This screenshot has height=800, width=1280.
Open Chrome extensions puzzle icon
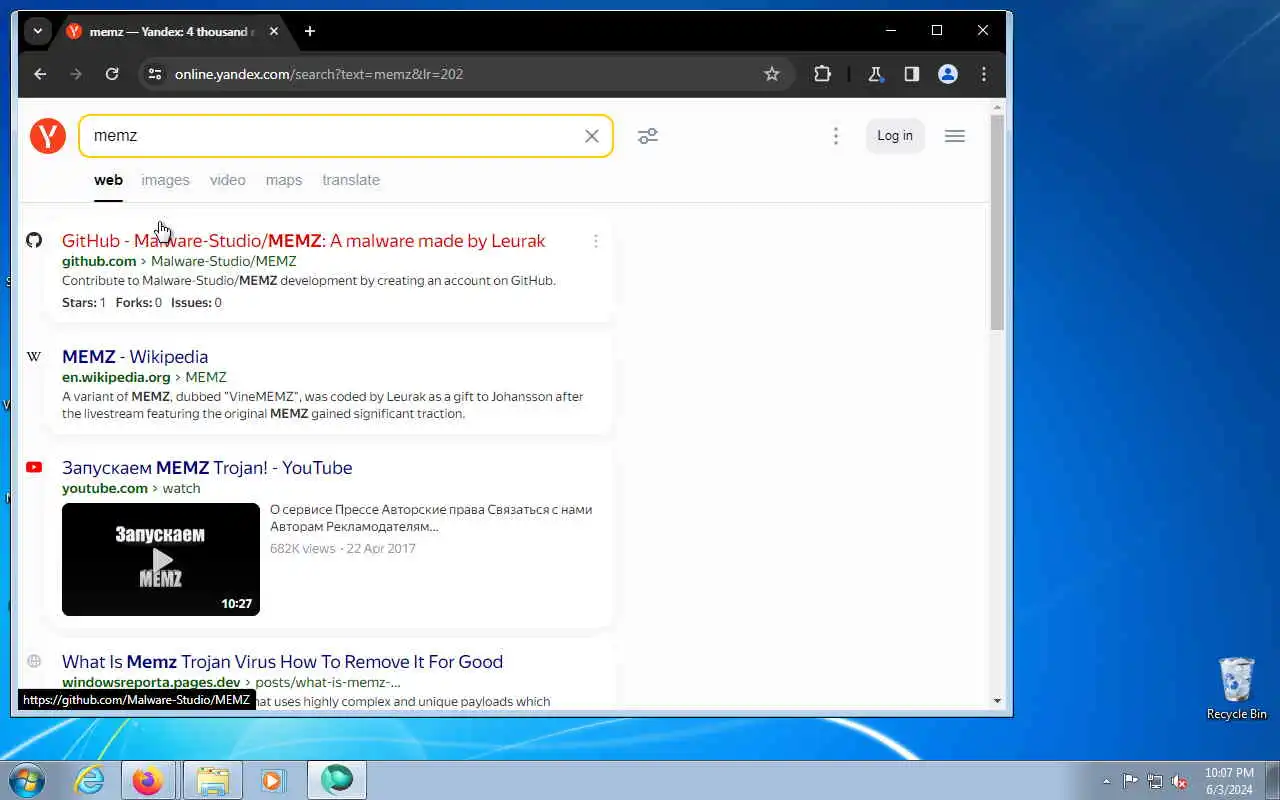822,74
